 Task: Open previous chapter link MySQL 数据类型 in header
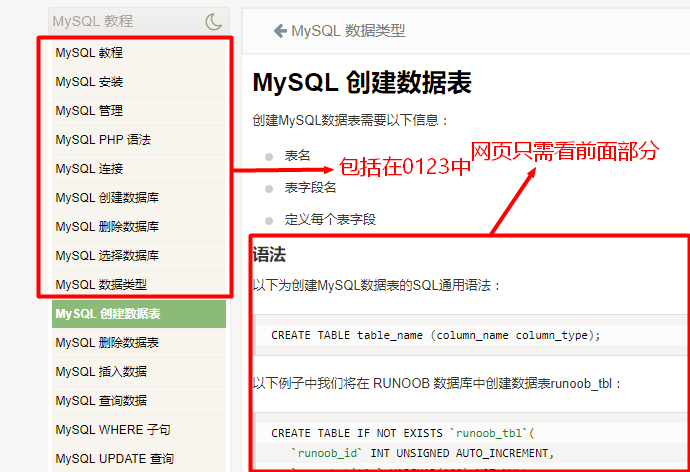pos(348,31)
